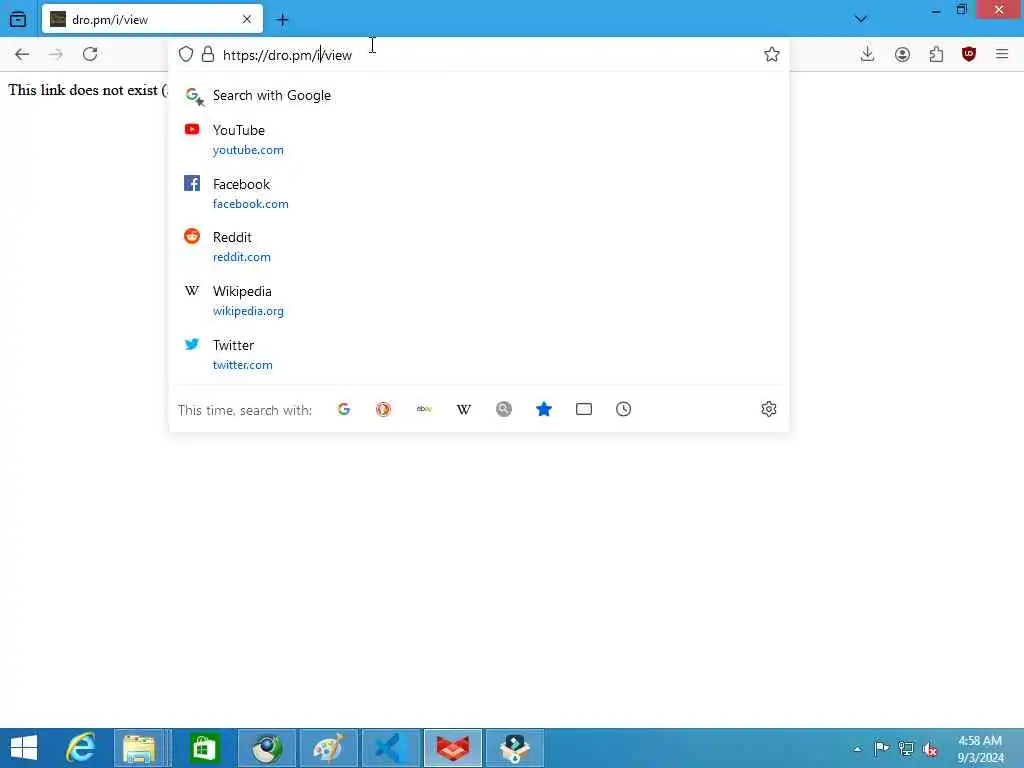The image size is (1024, 768).
Task: Open the uBlock Origin extension
Action: [969, 54]
